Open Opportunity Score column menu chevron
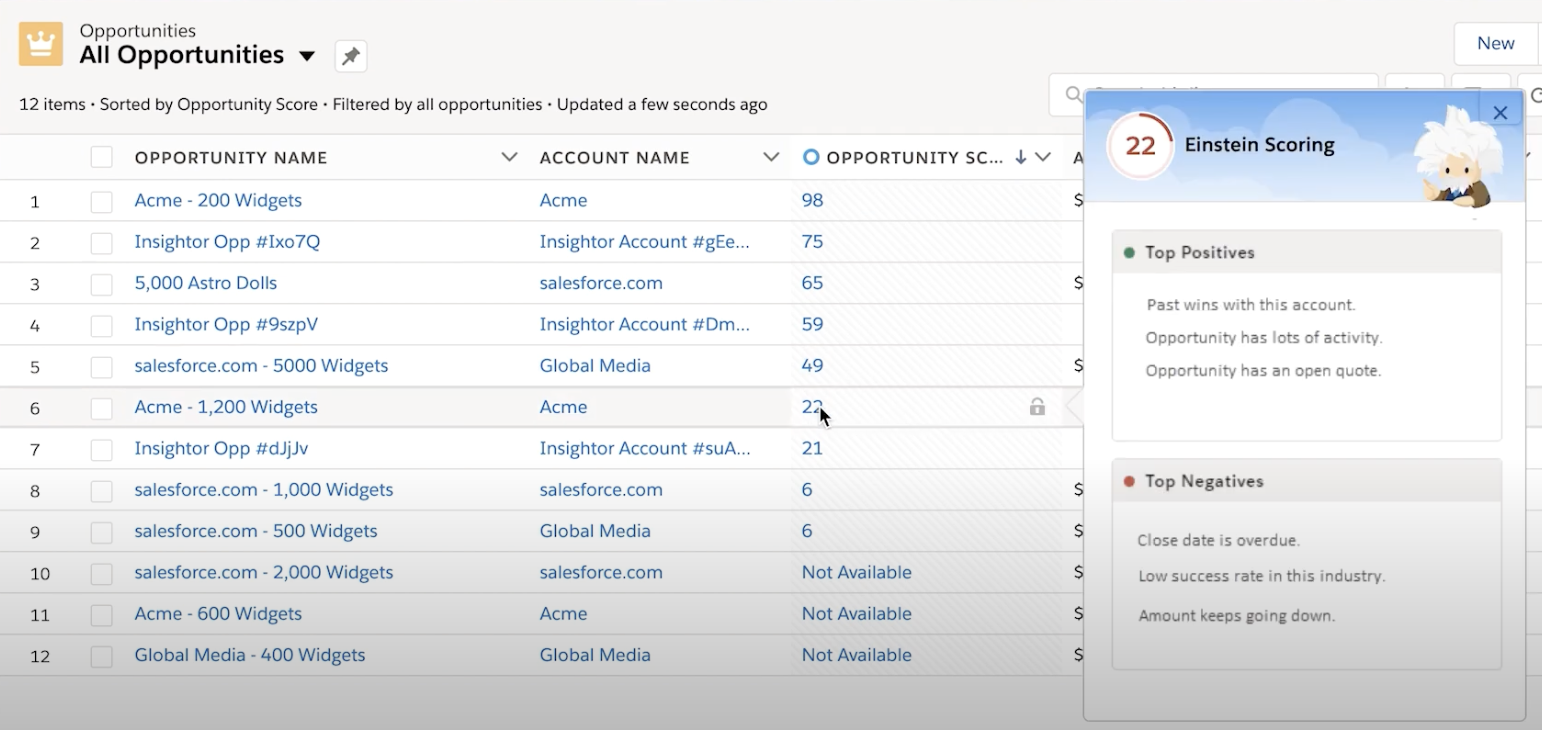Screen dimensions: 1542x730 pos(1043,157)
